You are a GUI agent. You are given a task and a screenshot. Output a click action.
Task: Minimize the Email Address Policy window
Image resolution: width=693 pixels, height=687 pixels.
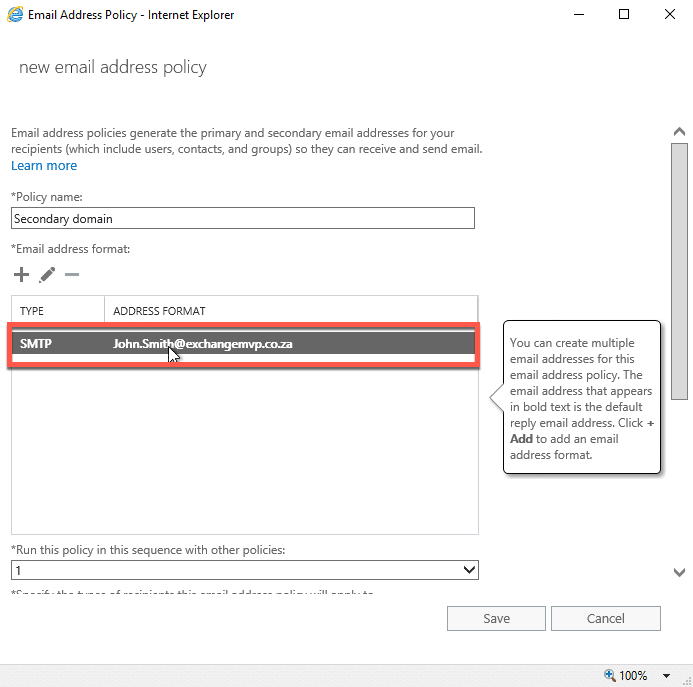coord(579,15)
